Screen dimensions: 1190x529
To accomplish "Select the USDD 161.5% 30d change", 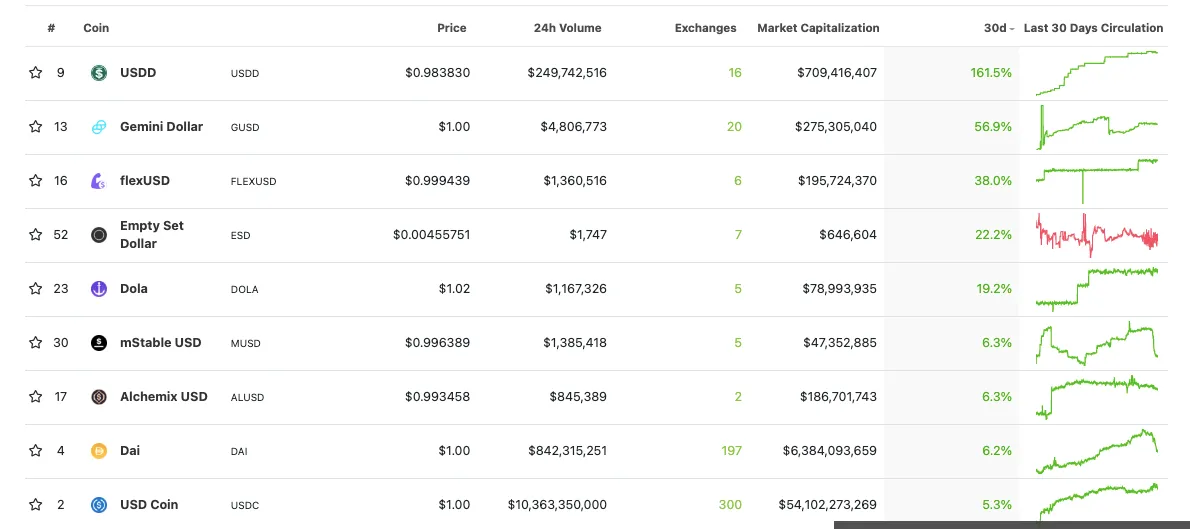I will point(990,73).
